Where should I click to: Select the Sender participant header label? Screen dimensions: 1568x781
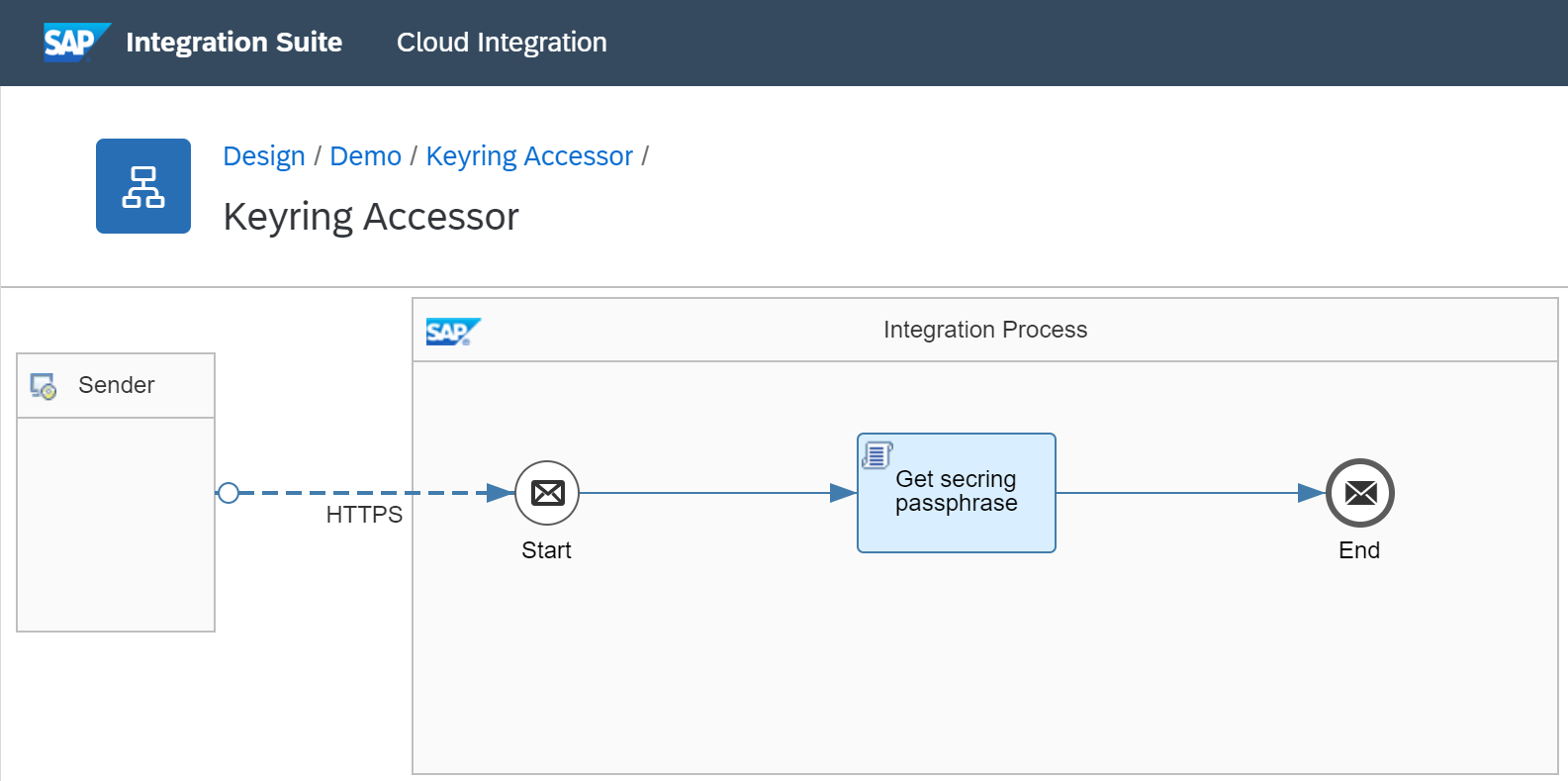[117, 385]
